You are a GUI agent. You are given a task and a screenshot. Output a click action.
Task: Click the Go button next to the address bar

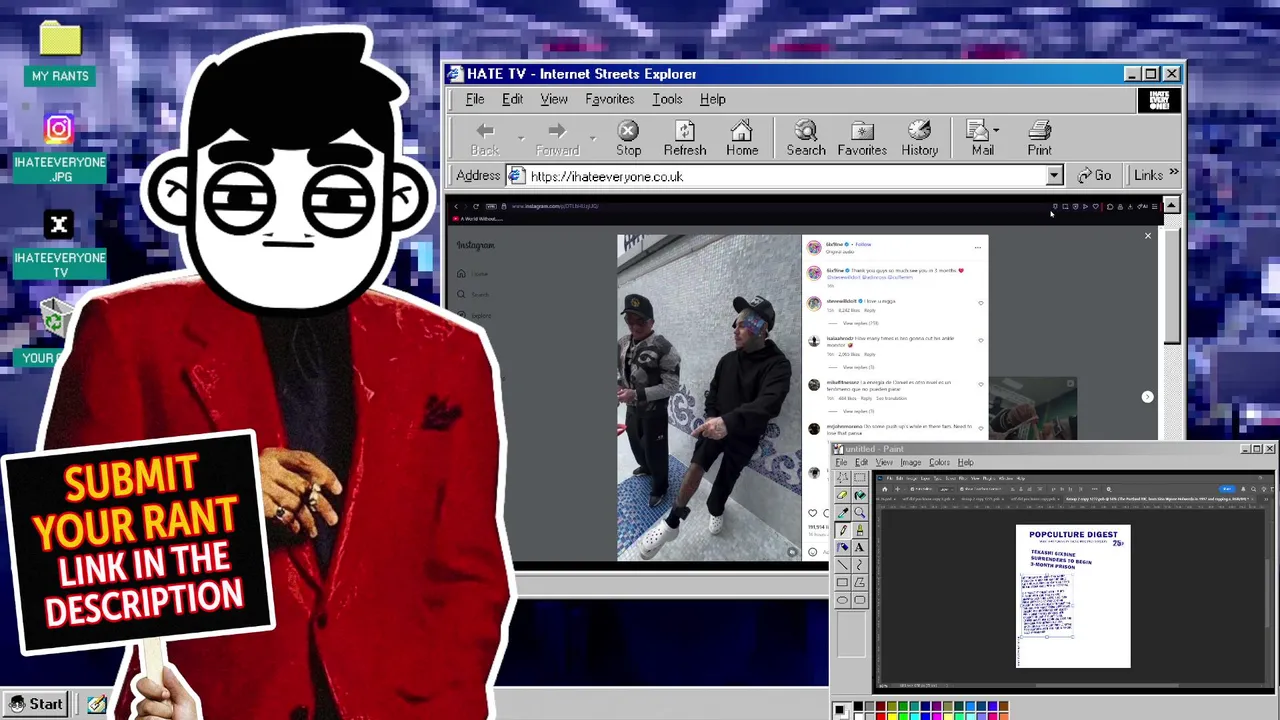coord(1094,176)
